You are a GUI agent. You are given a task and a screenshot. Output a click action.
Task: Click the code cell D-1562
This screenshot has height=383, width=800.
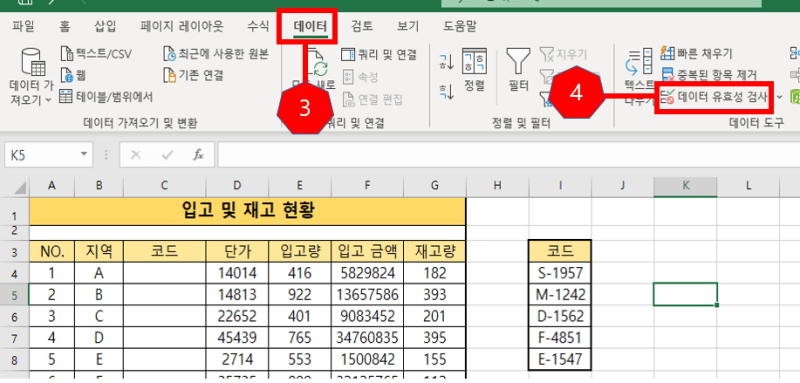click(560, 316)
